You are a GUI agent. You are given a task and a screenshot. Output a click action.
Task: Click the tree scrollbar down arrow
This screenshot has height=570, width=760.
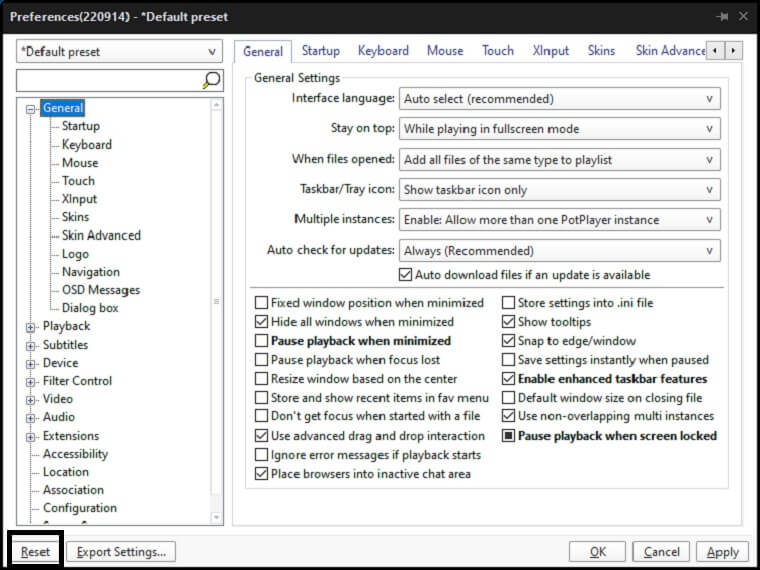point(216,518)
